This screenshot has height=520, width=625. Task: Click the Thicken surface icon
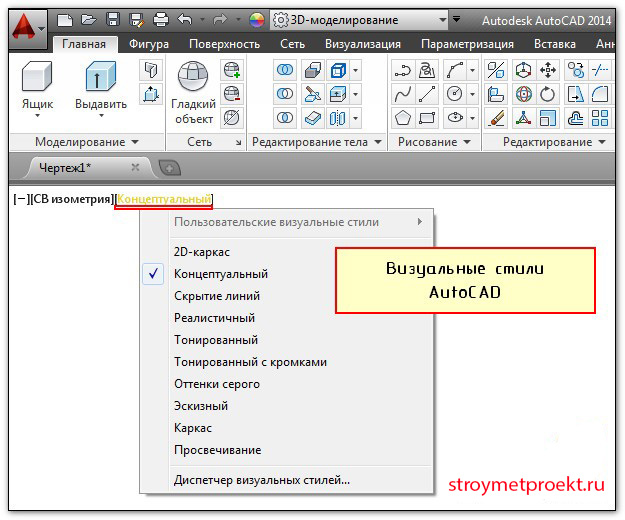click(313, 118)
